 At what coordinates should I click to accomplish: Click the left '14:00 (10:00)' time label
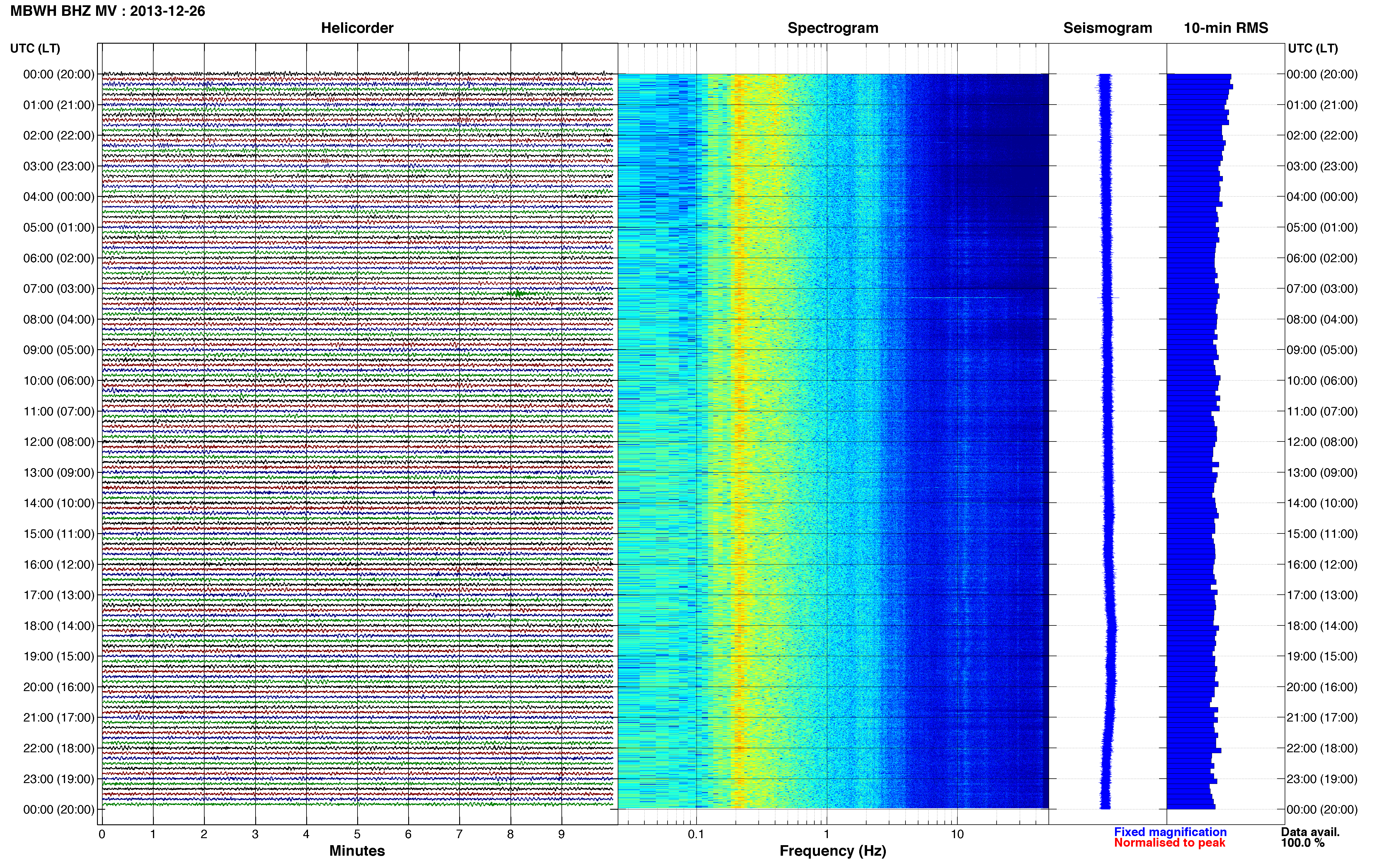(x=59, y=504)
